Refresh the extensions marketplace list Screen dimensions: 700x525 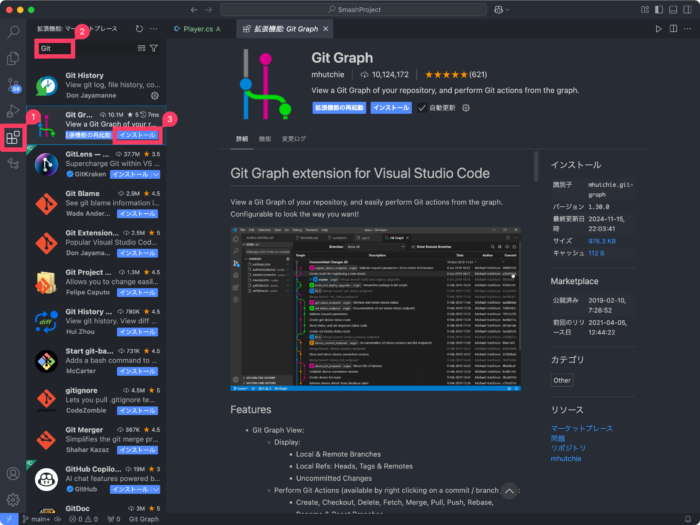[x=139, y=29]
